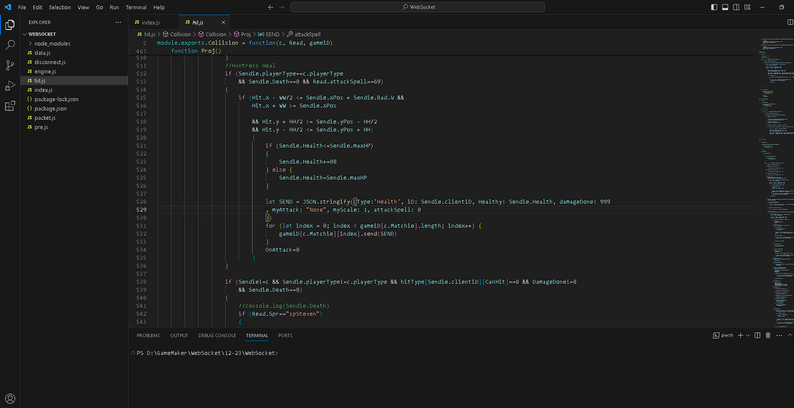Viewport: 794px width, 408px height.
Task: Open the Run and Debug view
Action: (x=10, y=86)
